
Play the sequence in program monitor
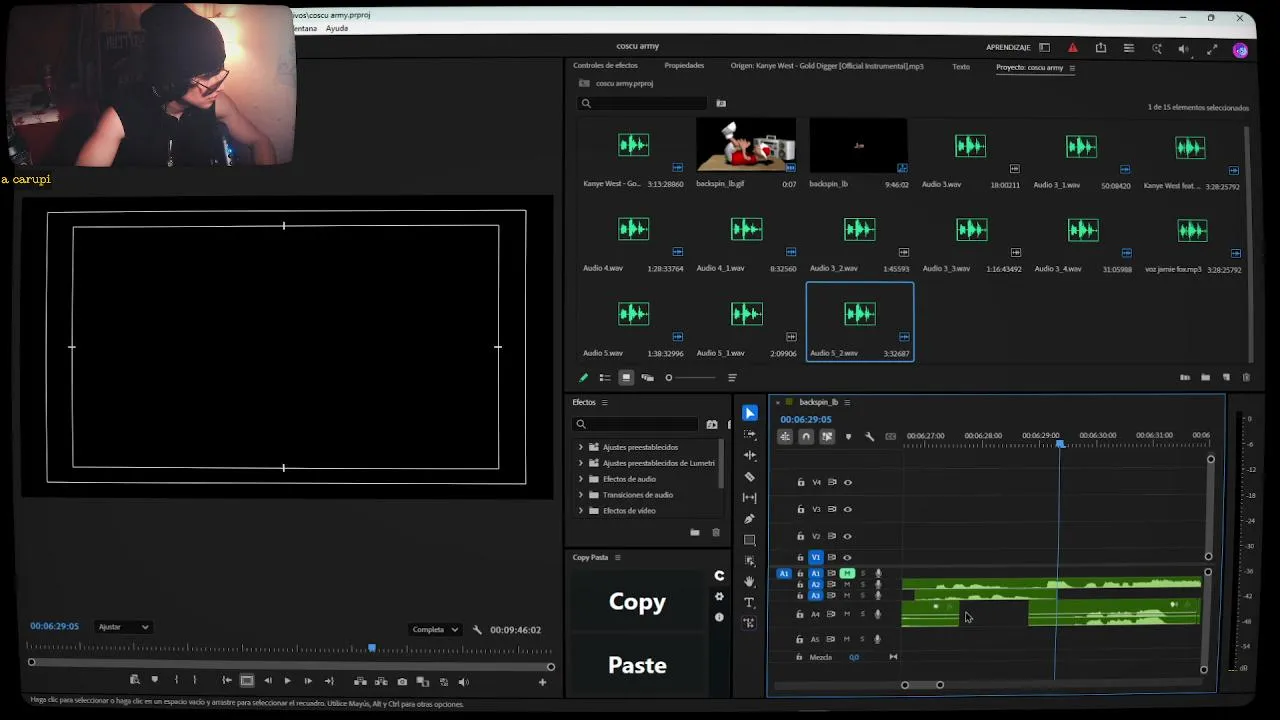[x=287, y=681]
